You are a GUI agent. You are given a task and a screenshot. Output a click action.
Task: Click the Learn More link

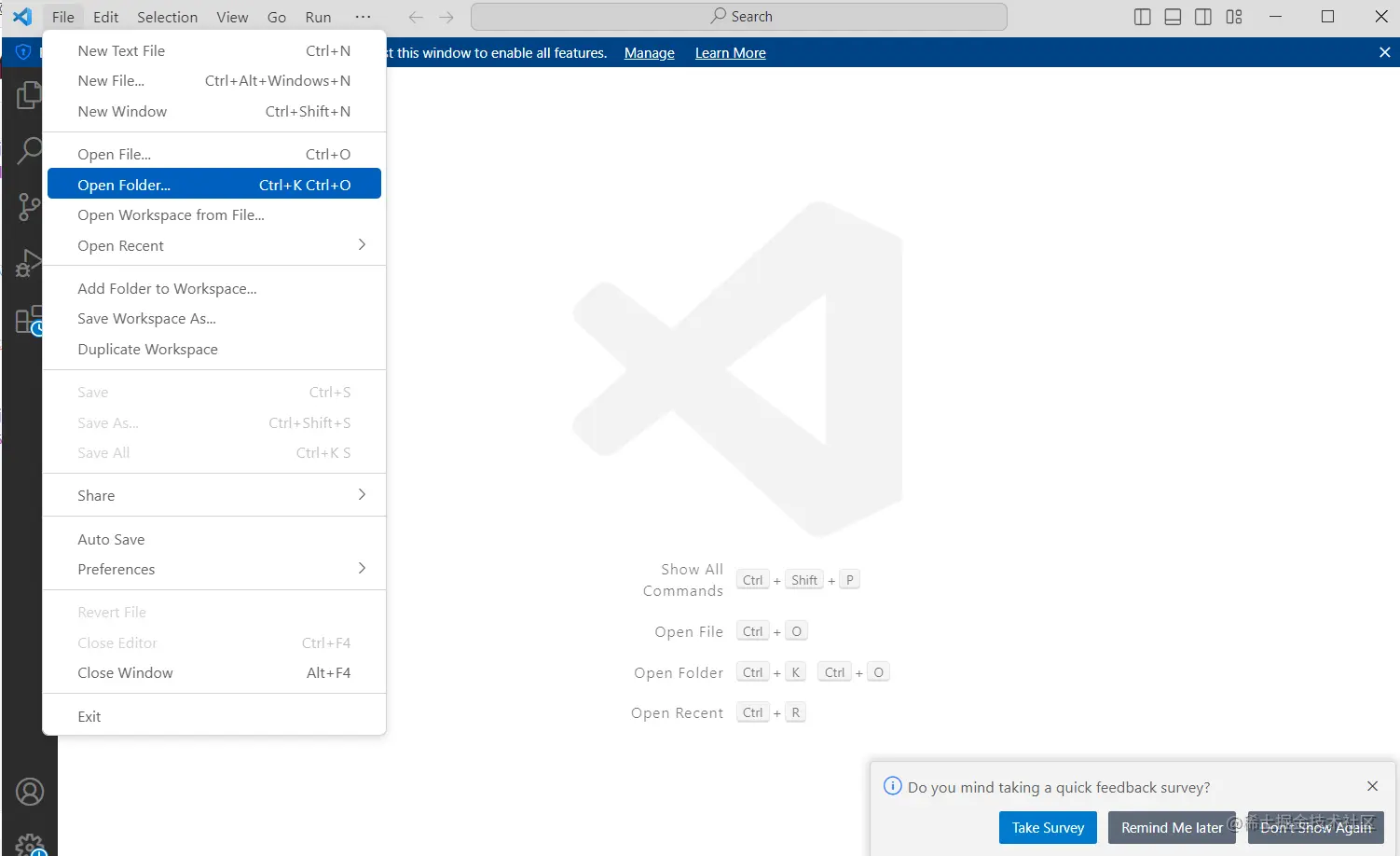pyautogui.click(x=730, y=53)
